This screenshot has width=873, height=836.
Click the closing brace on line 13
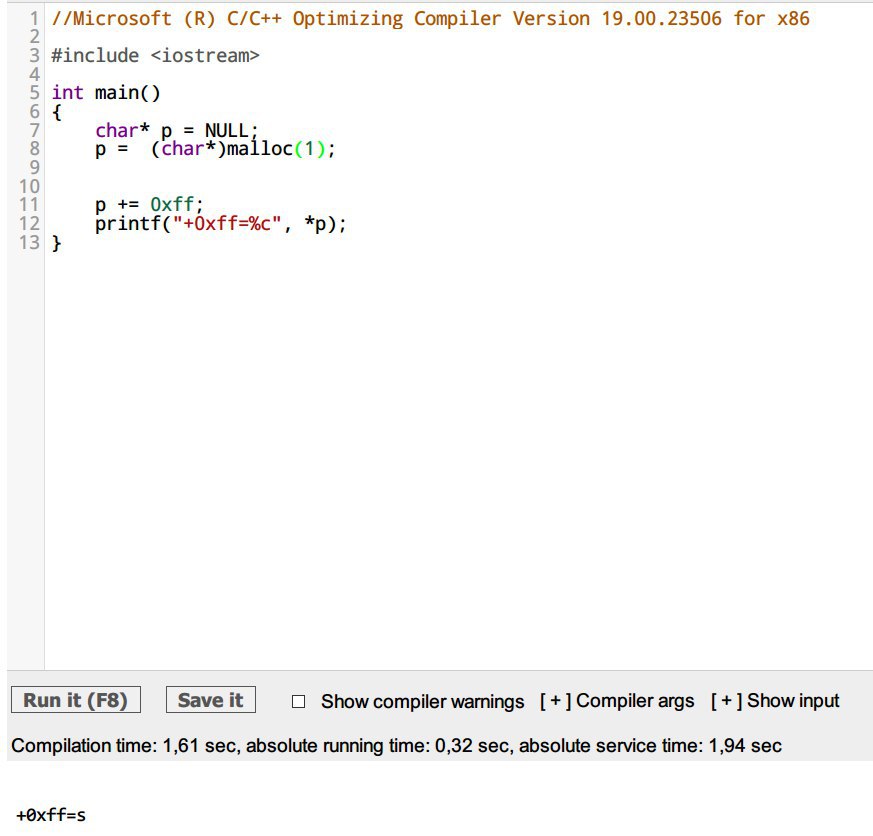56,243
